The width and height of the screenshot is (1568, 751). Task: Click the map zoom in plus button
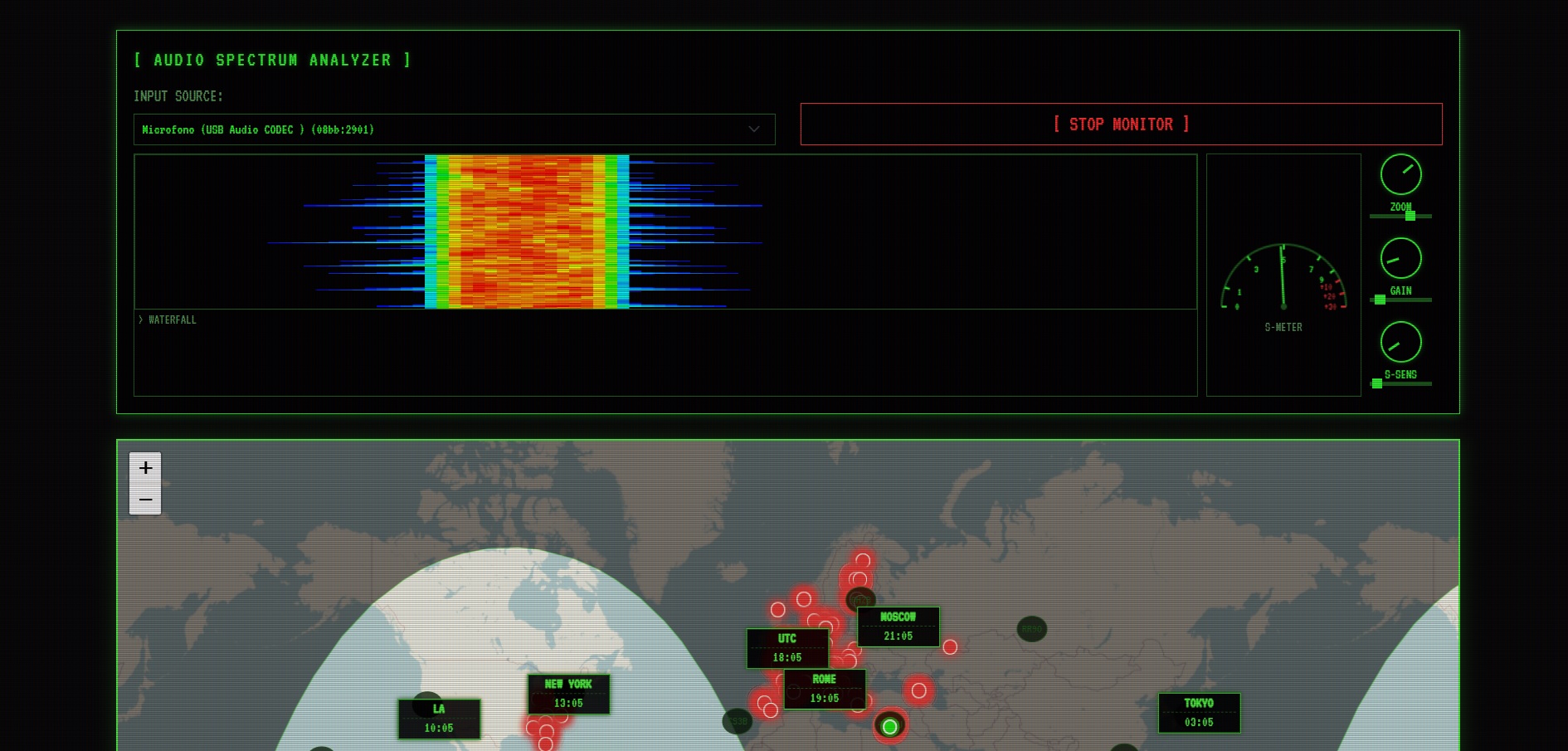145,468
